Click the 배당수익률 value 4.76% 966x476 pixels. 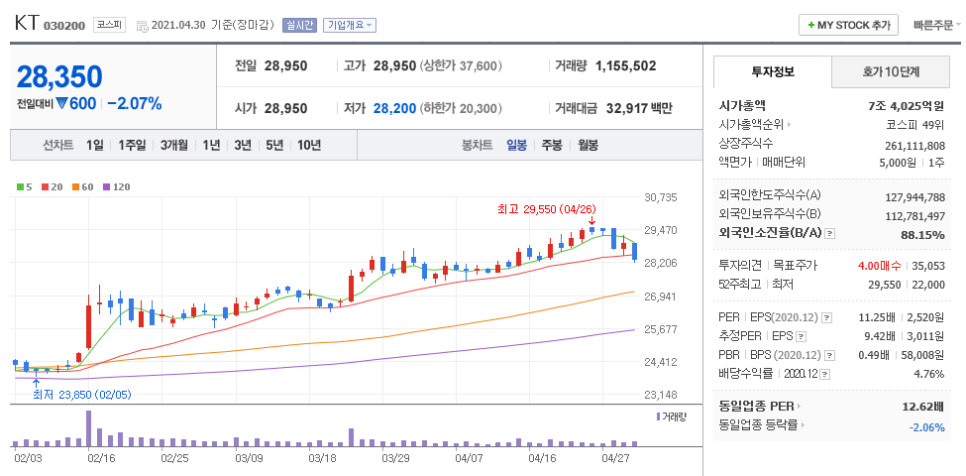pyautogui.click(x=930, y=374)
